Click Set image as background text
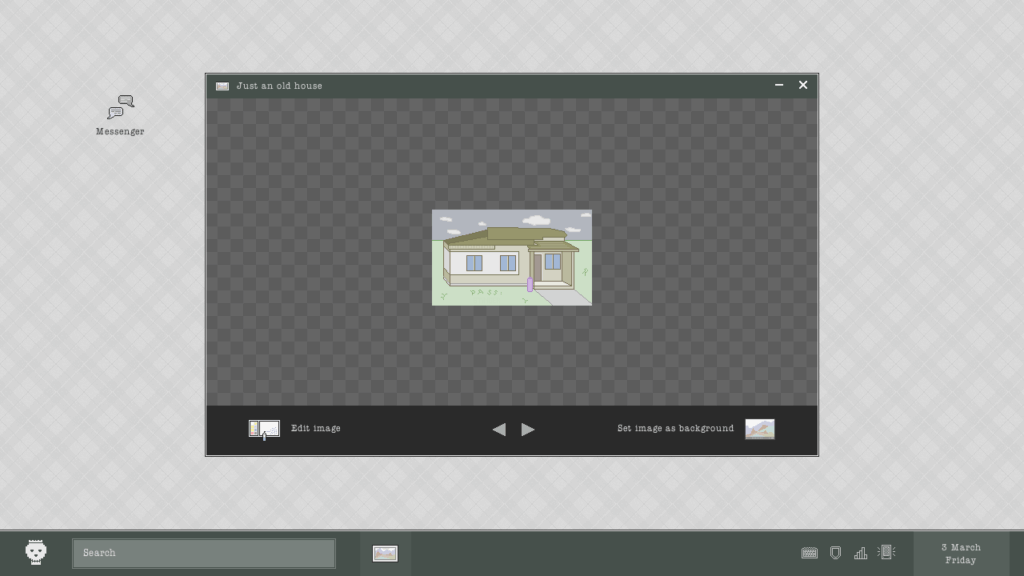 click(x=675, y=428)
